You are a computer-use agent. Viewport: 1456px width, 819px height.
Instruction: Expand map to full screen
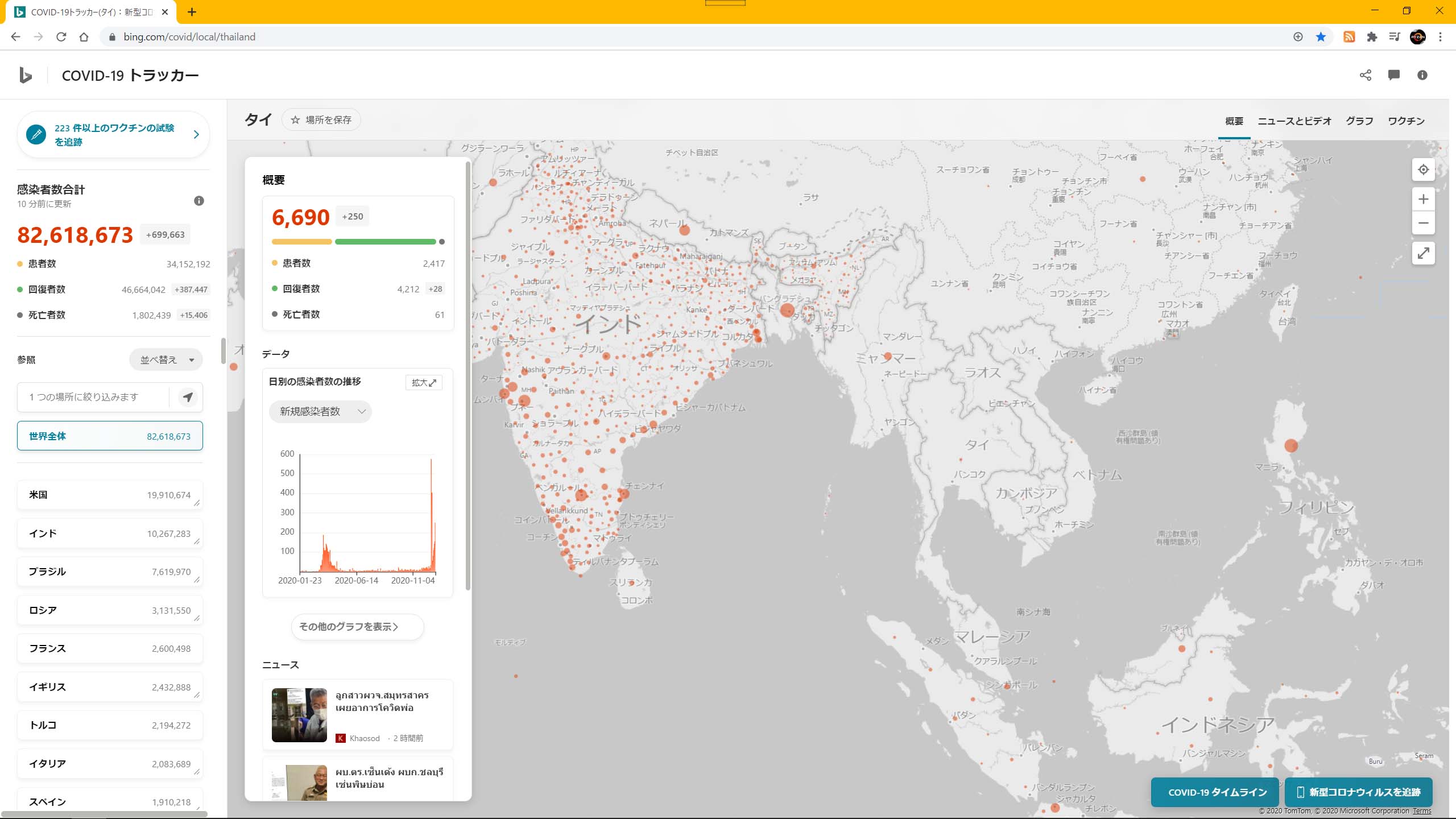(1424, 253)
